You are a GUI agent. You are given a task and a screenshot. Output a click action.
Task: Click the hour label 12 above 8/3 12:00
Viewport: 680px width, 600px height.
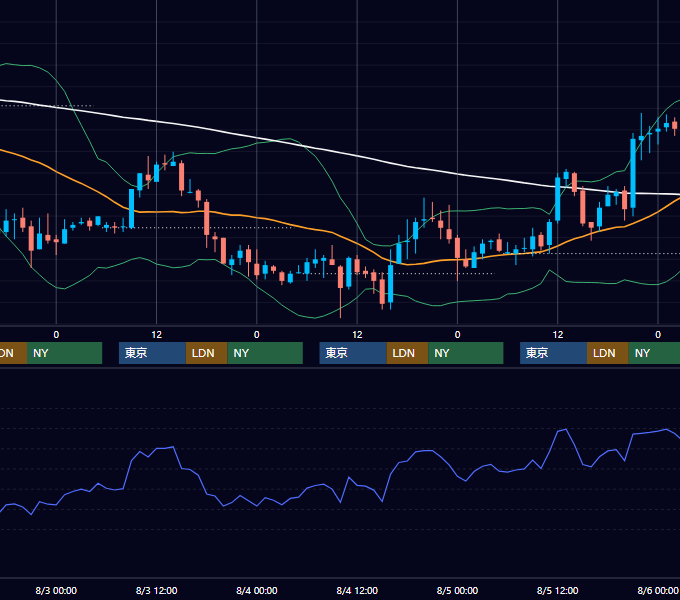pyautogui.click(x=156, y=335)
